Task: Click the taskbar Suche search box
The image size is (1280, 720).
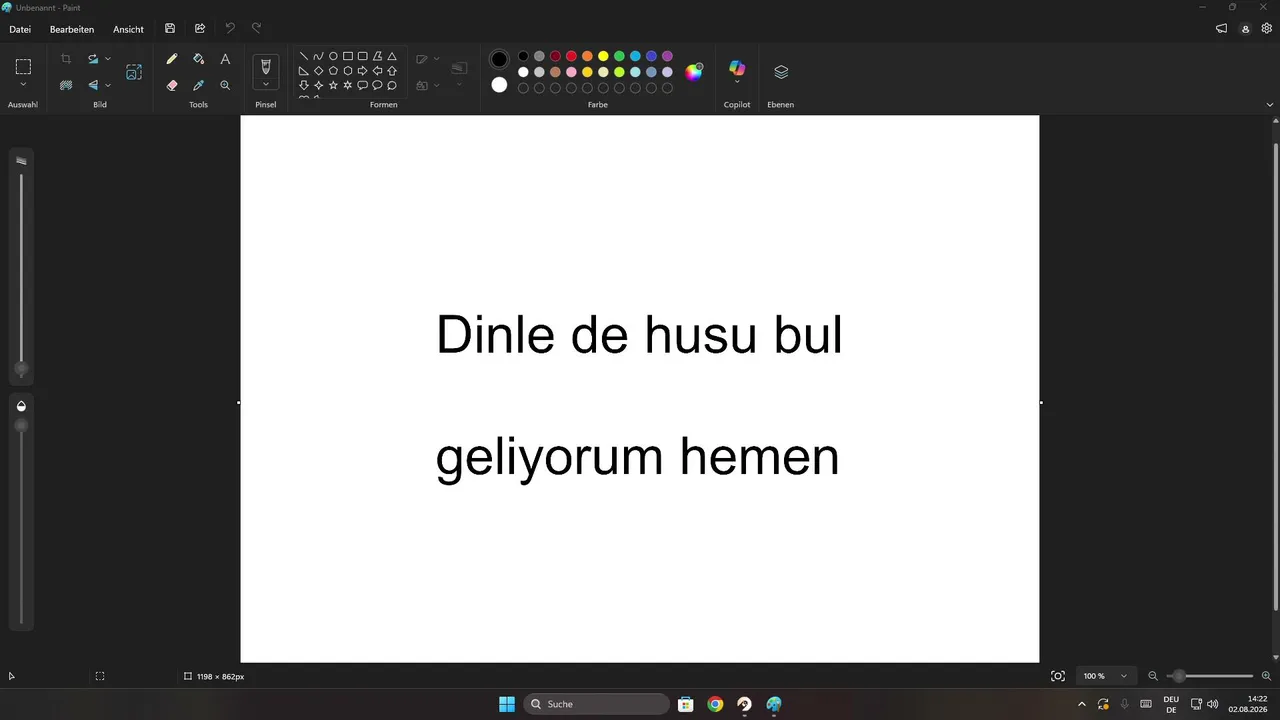Action: click(597, 704)
